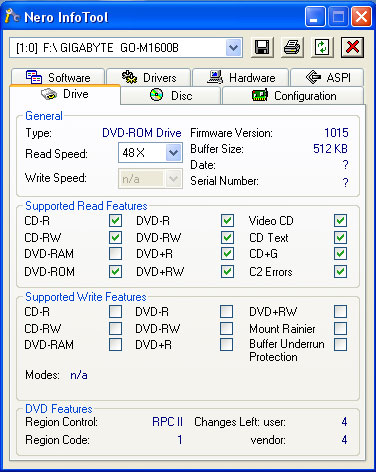The width and height of the screenshot is (376, 472).
Task: Click the buffer size value 512 KB
Action: point(330,149)
